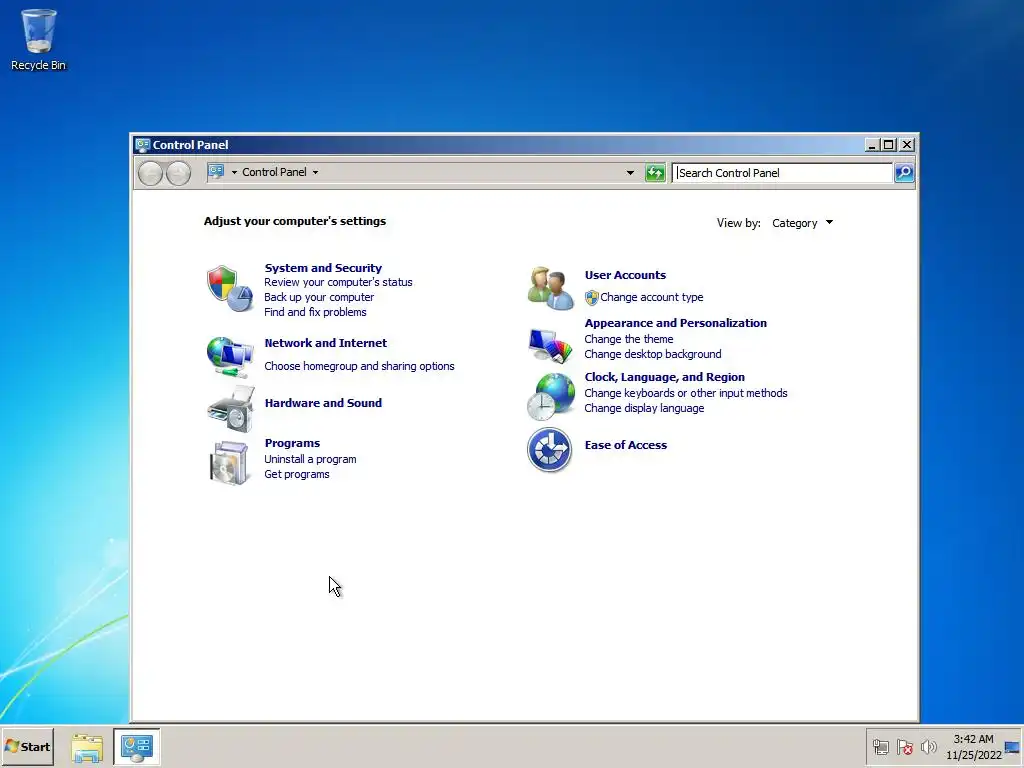This screenshot has height=768, width=1024.
Task: Maximize the Control Panel window
Action: [889, 145]
